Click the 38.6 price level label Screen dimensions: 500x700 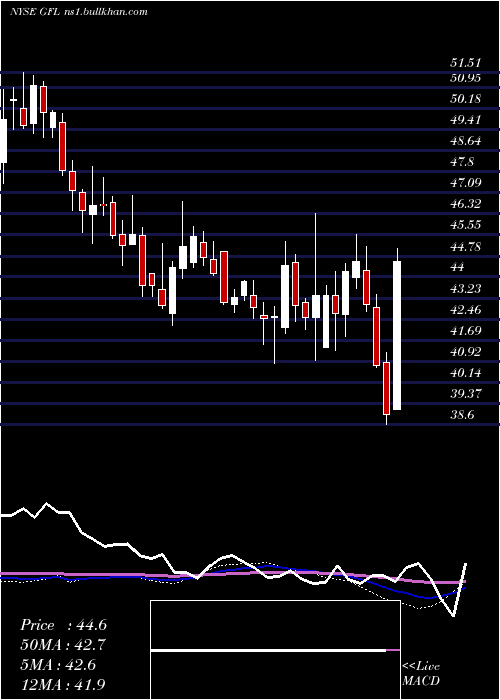click(463, 415)
